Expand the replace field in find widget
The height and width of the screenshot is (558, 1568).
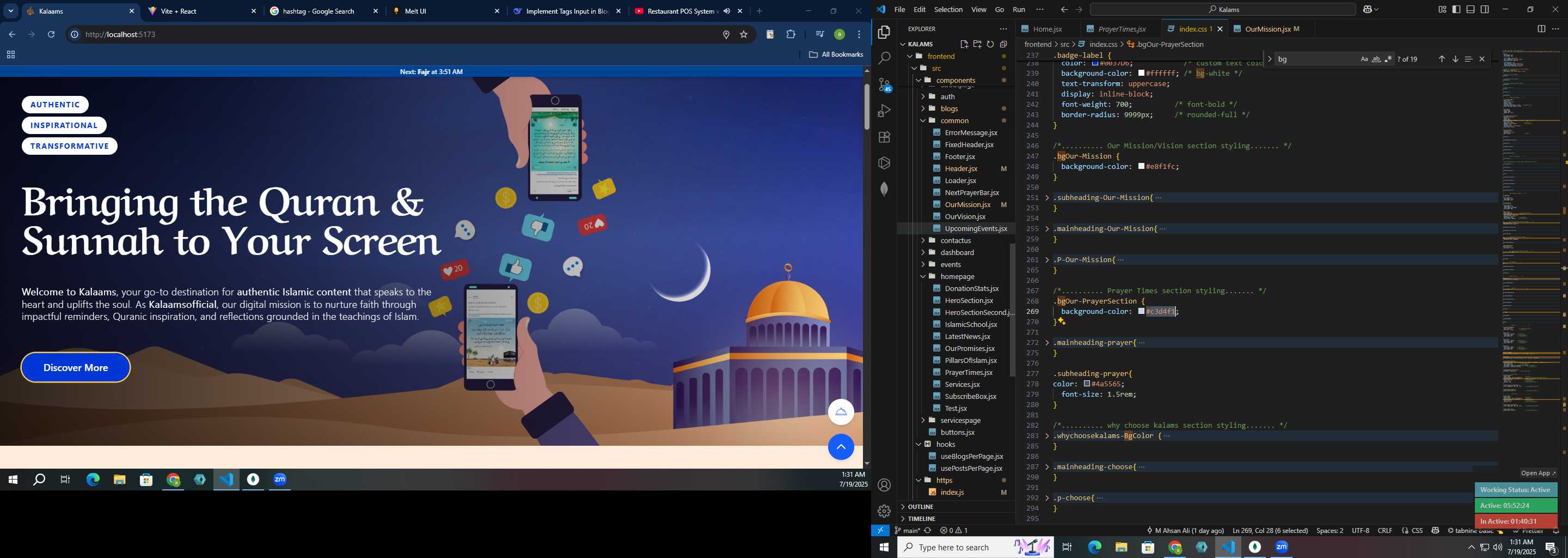tap(1269, 59)
